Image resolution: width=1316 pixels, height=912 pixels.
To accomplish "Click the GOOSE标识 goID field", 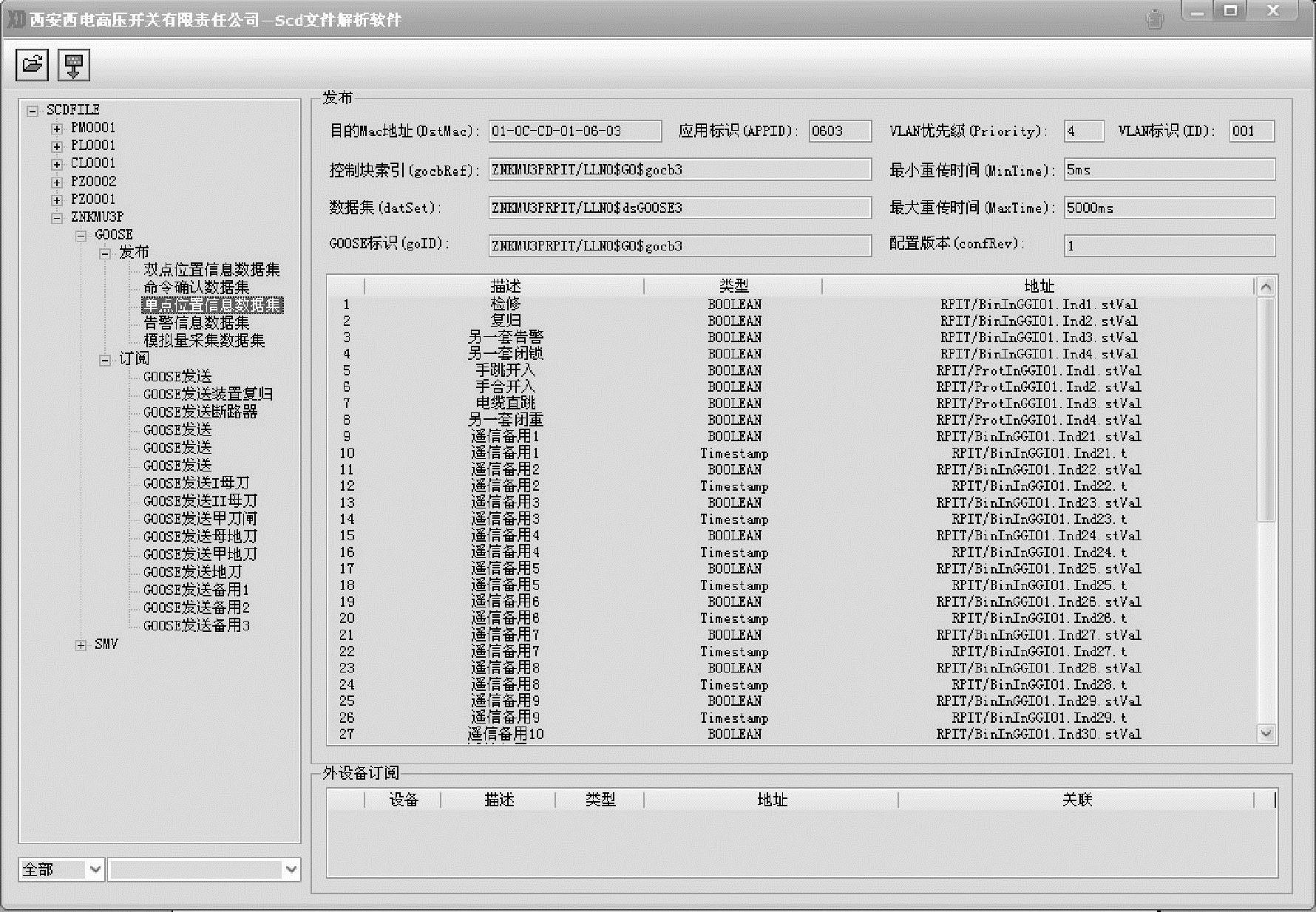I will (x=680, y=246).
